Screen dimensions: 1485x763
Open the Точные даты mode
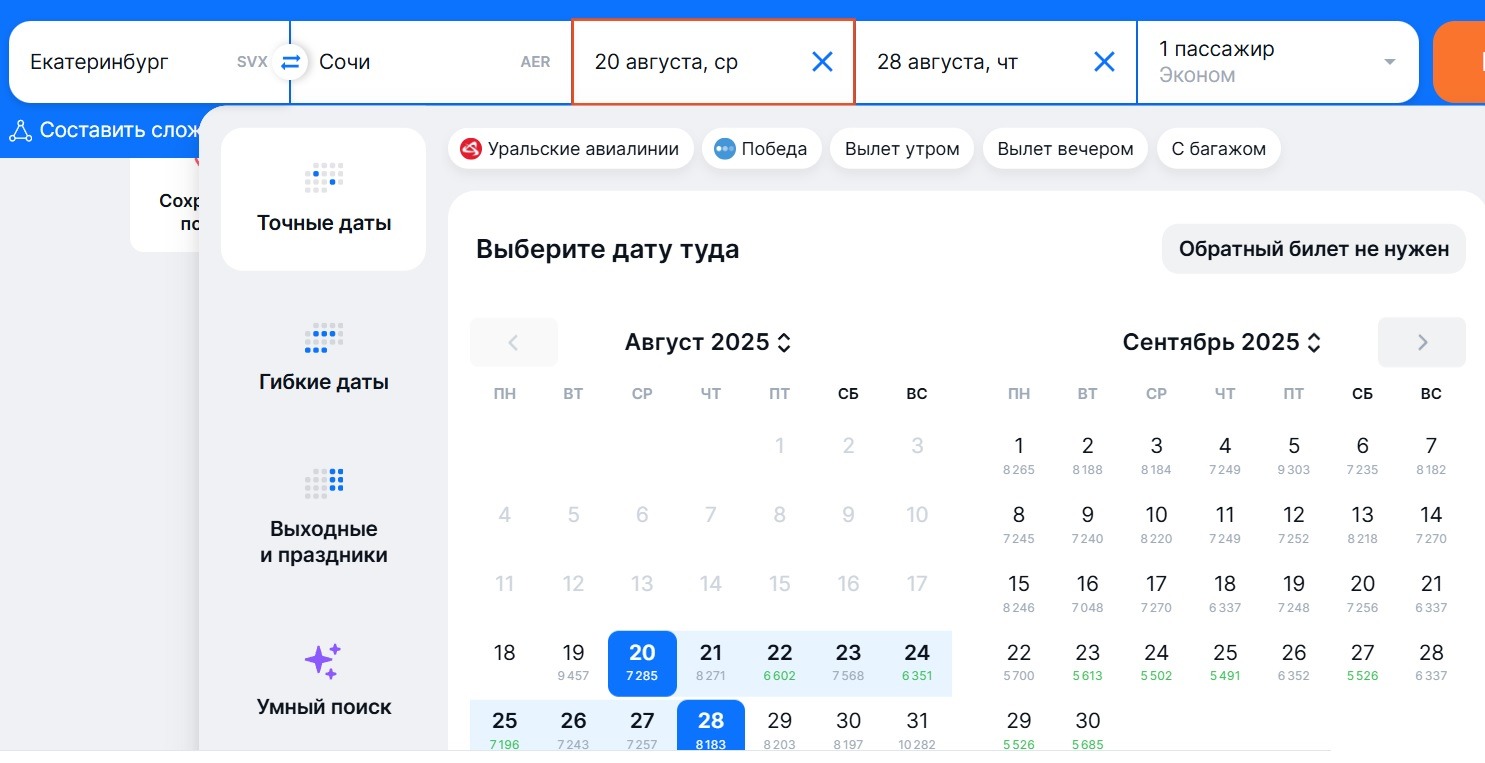point(323,199)
